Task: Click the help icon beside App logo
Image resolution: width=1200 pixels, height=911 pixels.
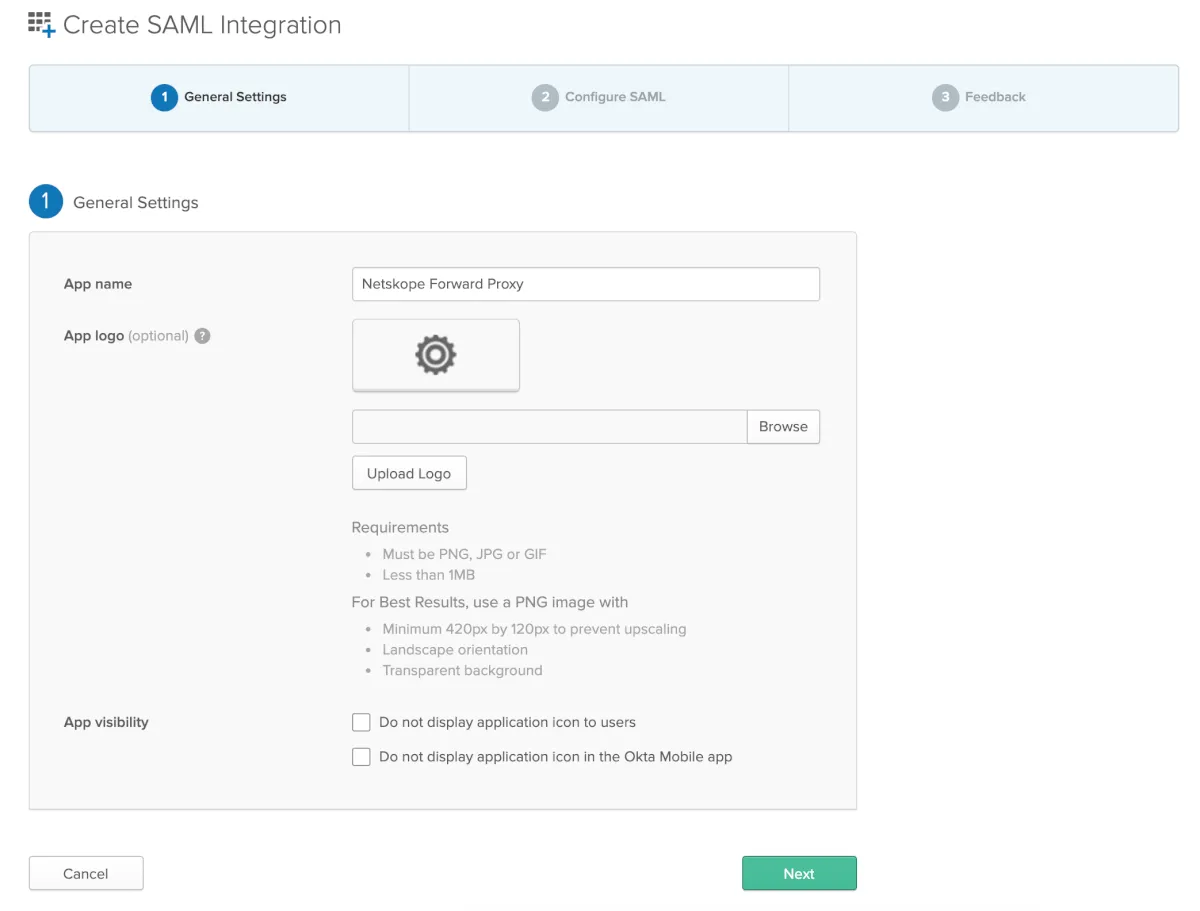Action: [x=202, y=336]
